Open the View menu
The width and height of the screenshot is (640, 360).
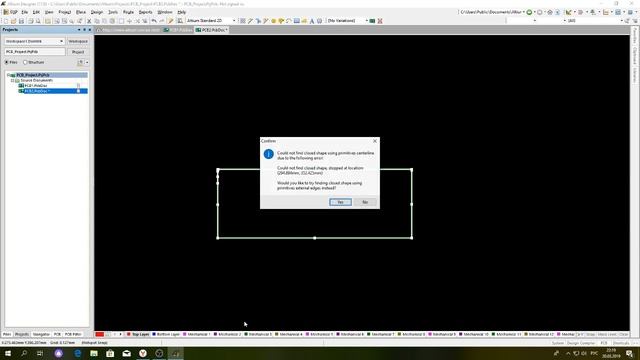49,12
